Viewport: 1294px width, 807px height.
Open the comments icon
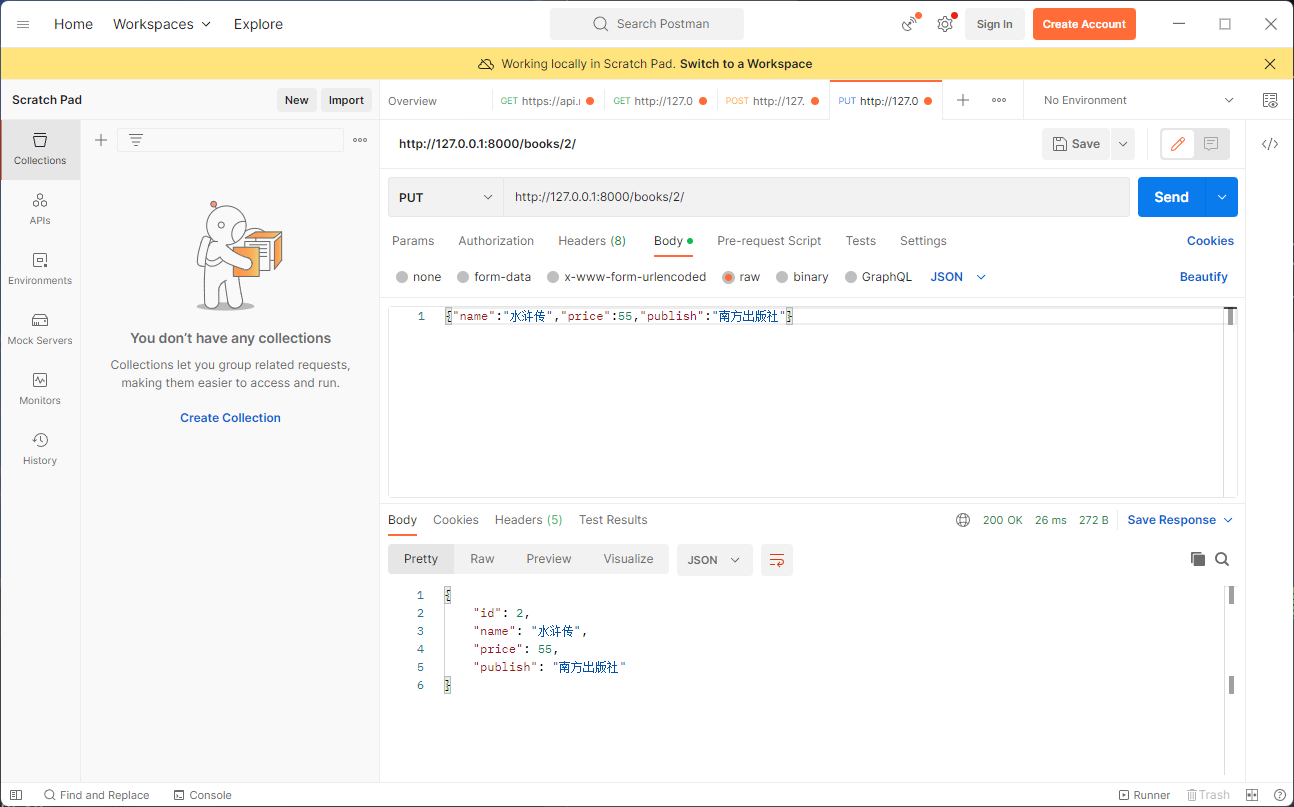[x=1211, y=144]
